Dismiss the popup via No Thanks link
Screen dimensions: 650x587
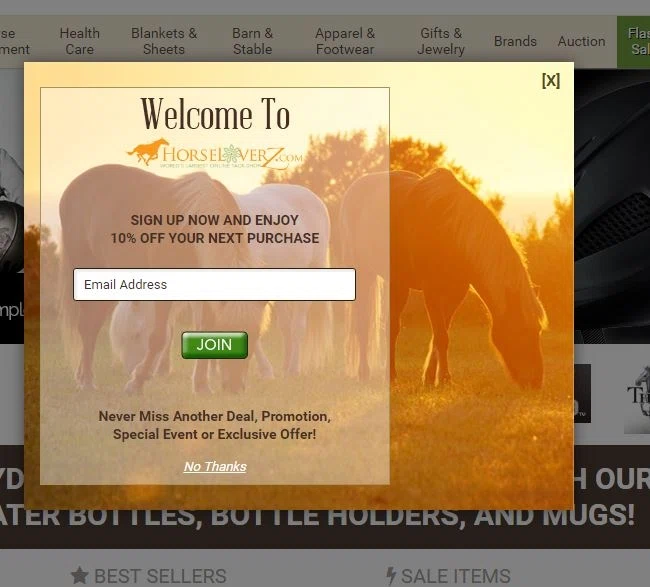coord(215,466)
